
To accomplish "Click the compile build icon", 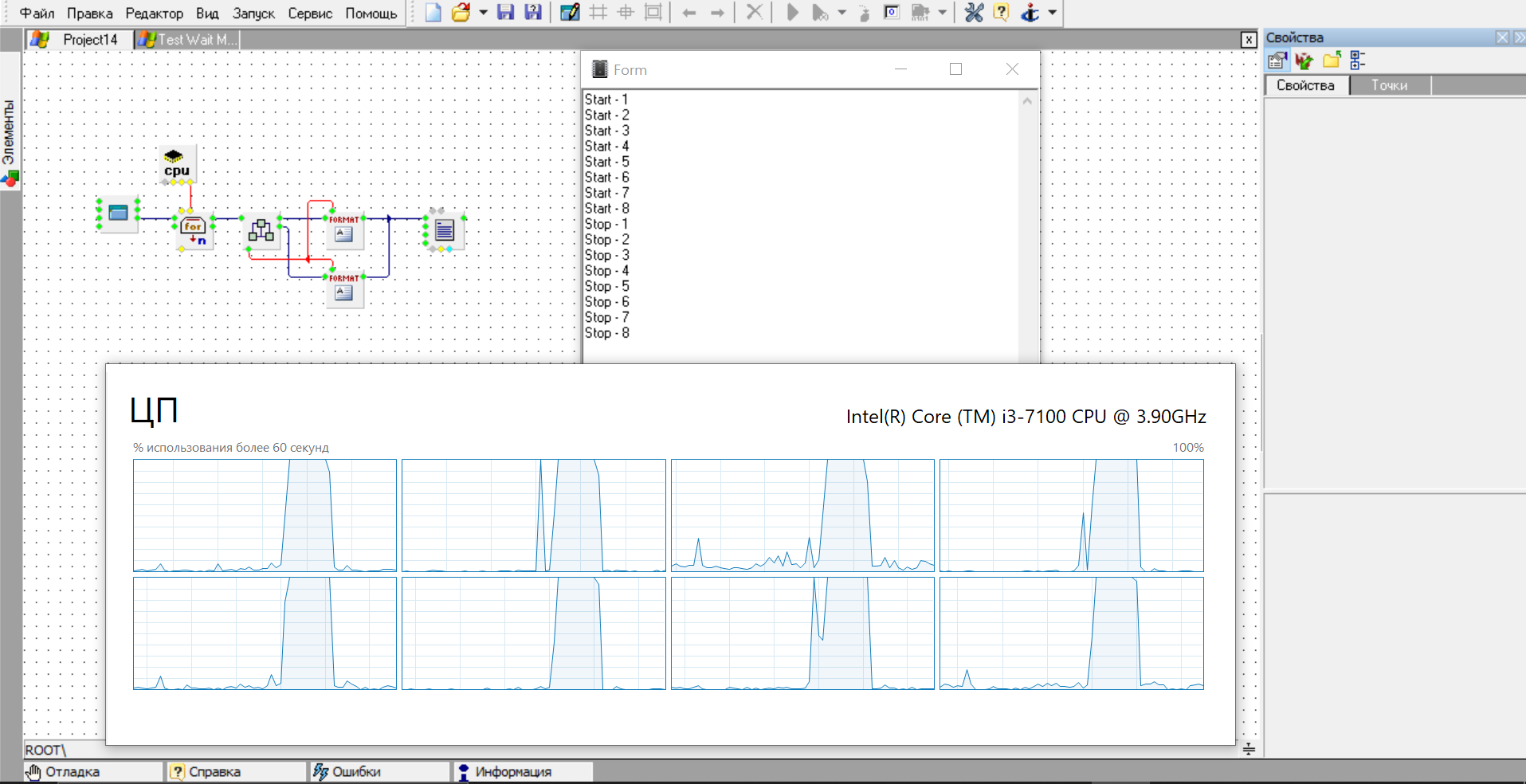I will point(920,13).
